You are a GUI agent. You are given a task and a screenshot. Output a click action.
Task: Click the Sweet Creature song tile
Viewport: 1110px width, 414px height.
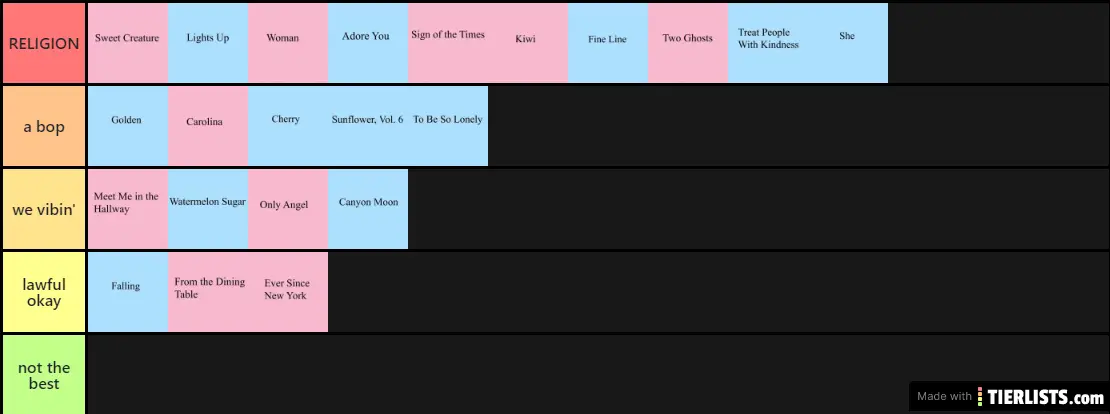(x=128, y=43)
